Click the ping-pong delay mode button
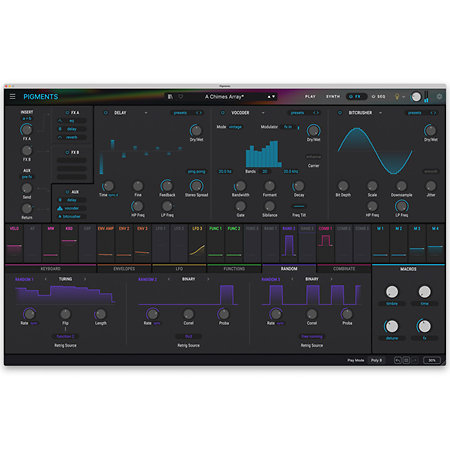Viewport: 450px width, 450px height. click(196, 171)
